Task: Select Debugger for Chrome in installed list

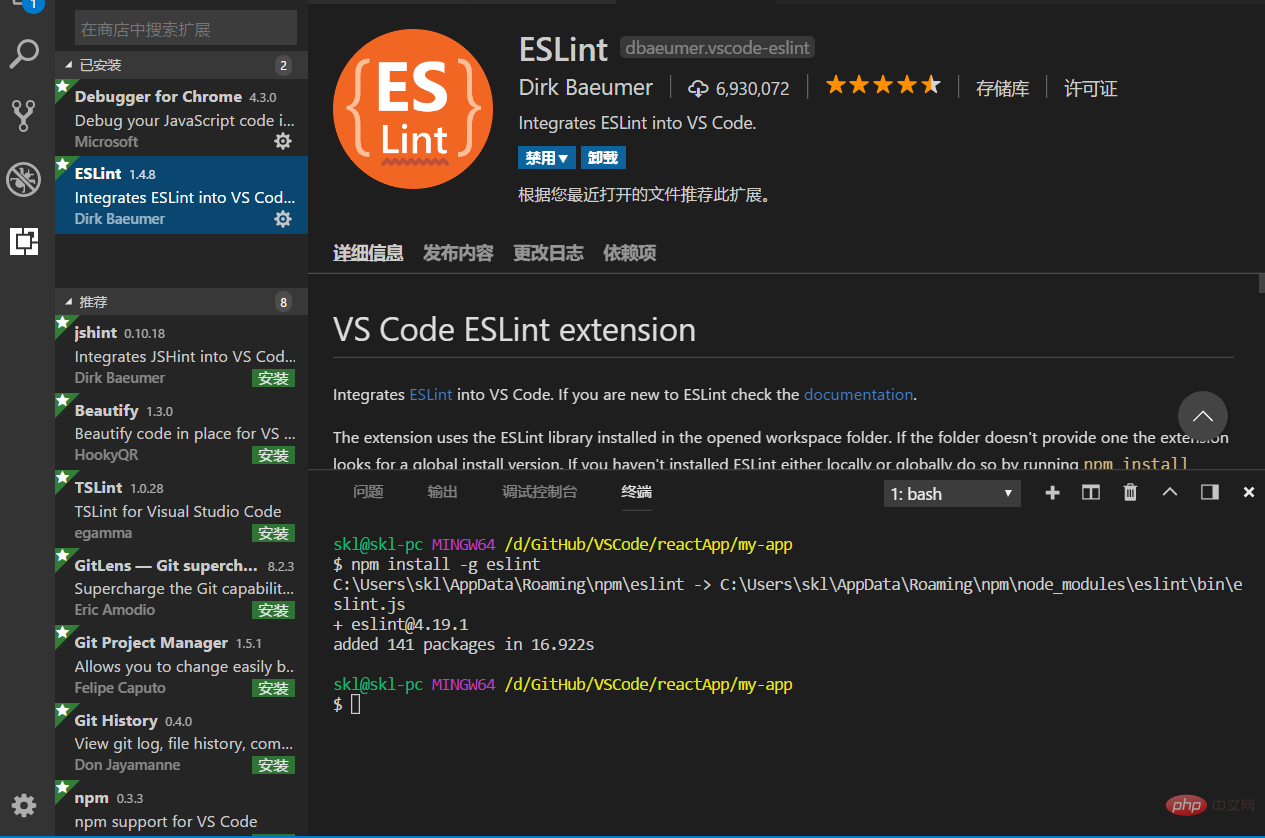Action: click(x=181, y=118)
